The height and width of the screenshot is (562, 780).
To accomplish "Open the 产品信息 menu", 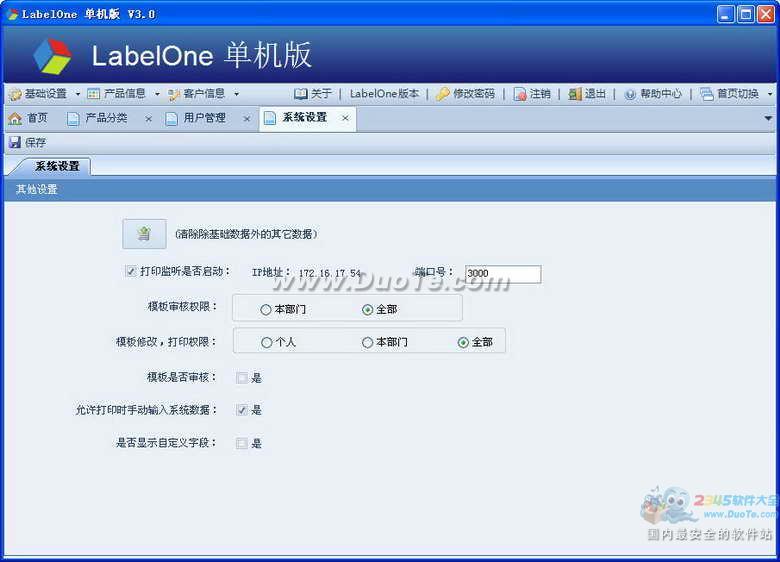I will click(124, 94).
